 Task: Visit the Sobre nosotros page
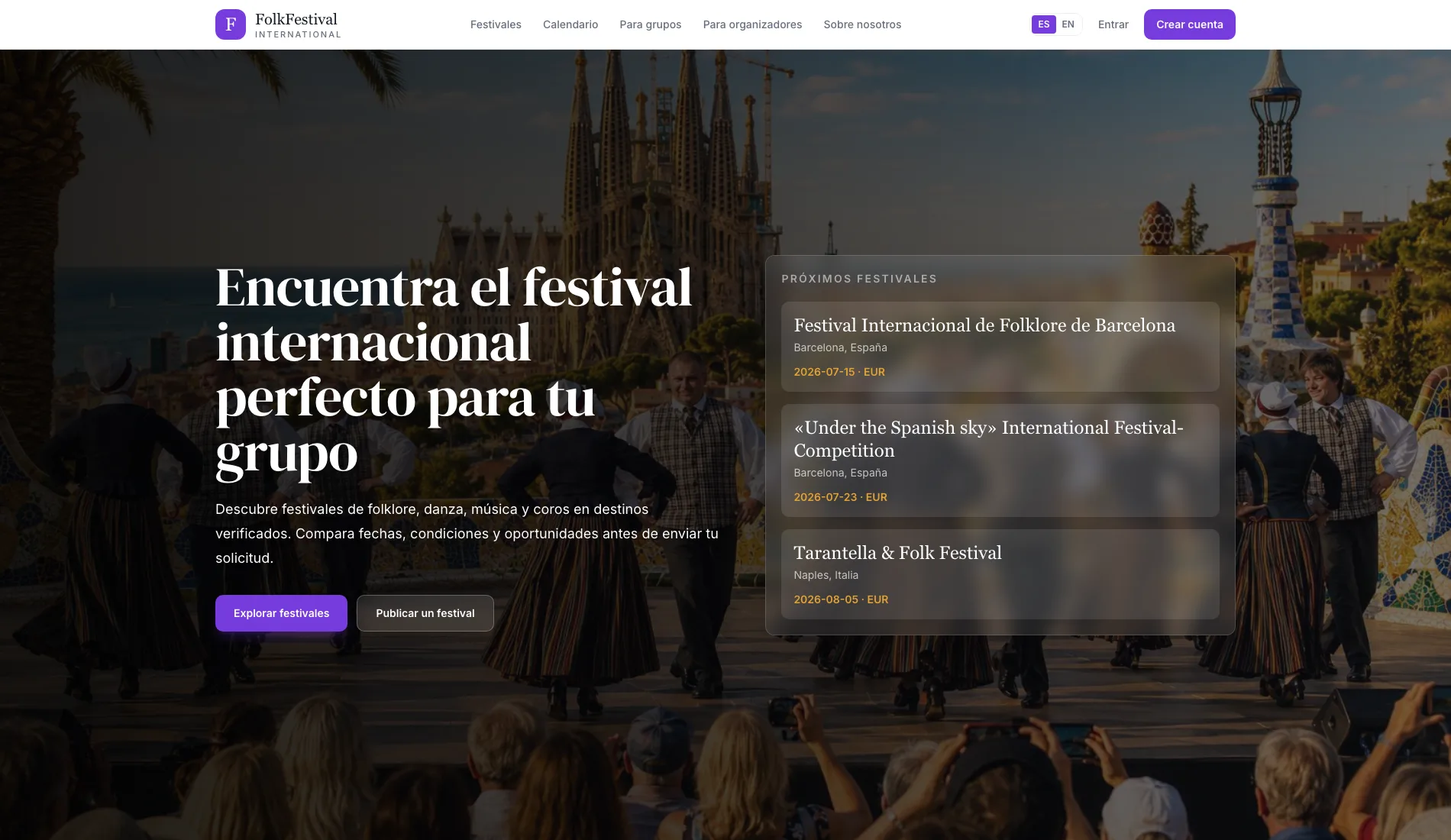862,24
